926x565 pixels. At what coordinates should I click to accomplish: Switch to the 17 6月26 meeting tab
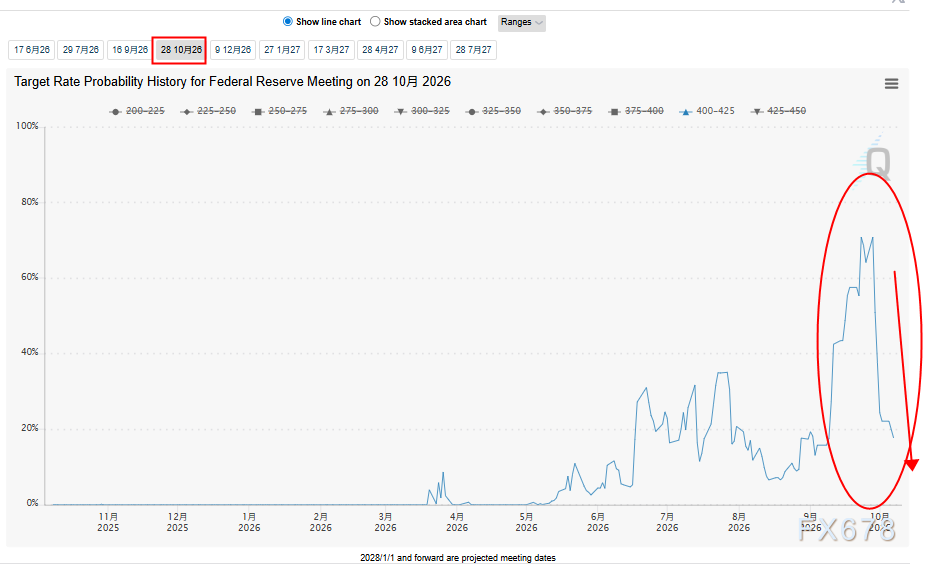(x=32, y=50)
